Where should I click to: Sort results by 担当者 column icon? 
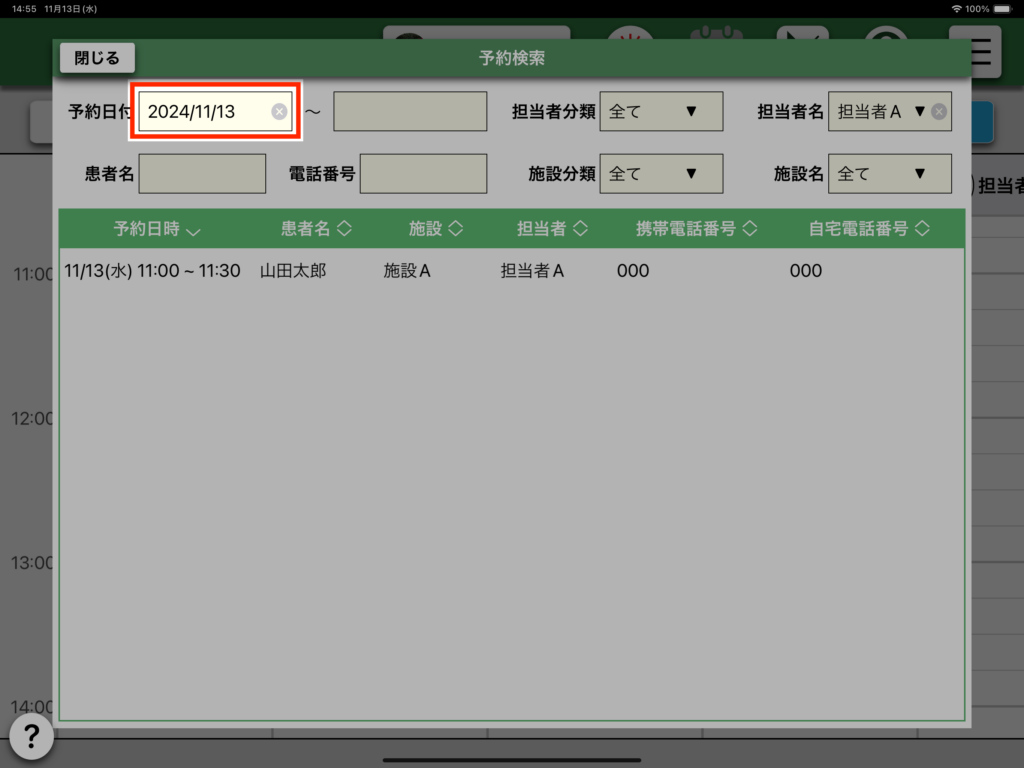tap(579, 229)
